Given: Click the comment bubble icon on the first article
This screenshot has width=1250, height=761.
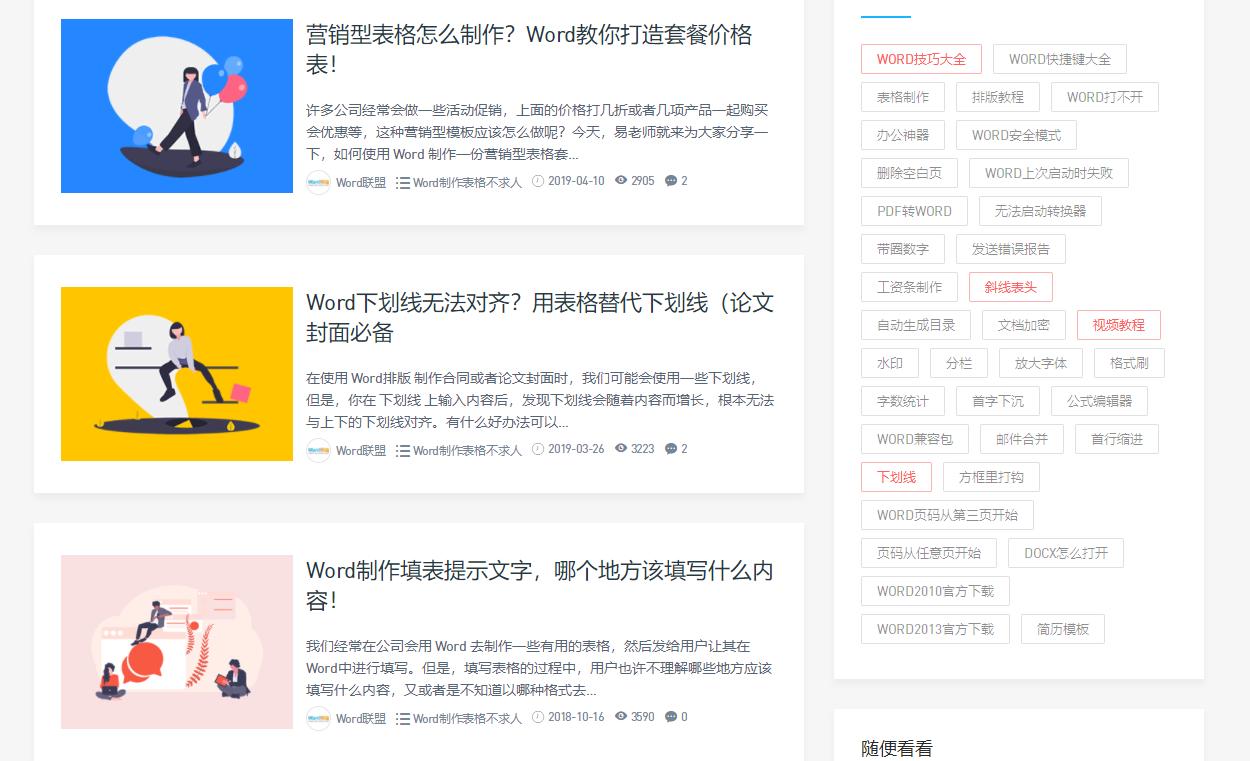Looking at the screenshot, I should tap(670, 181).
